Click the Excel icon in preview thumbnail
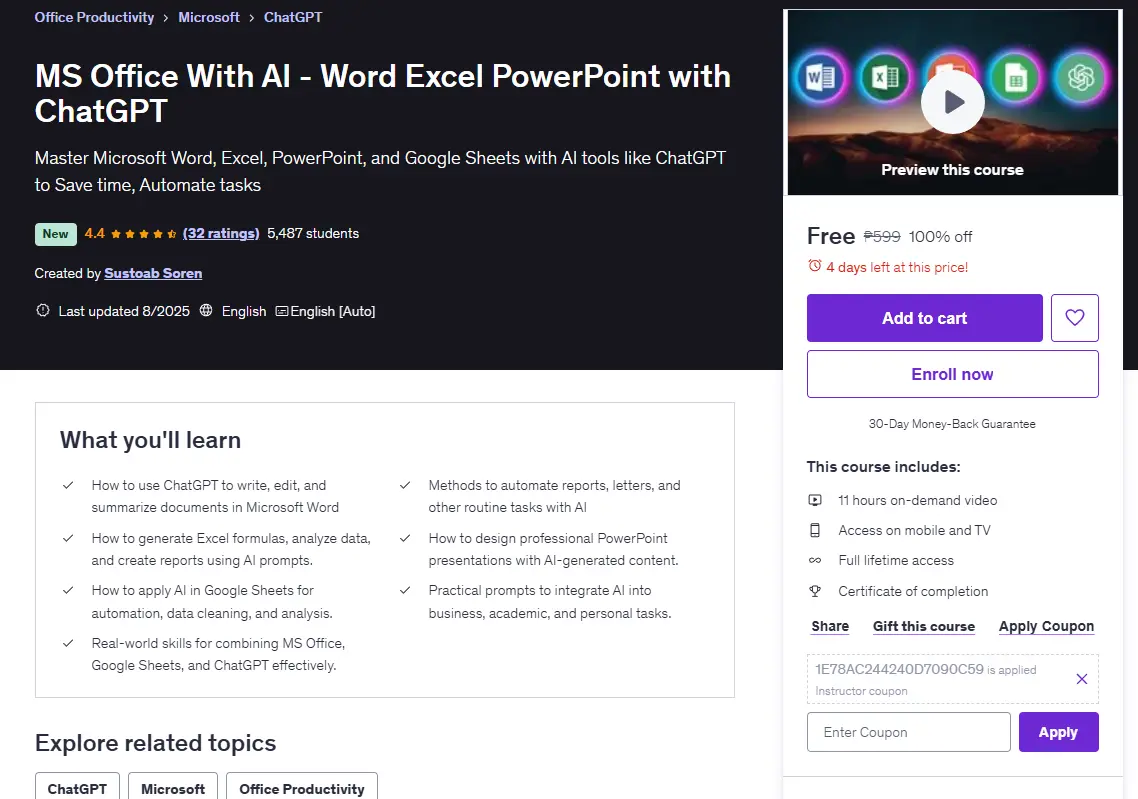Image resolution: width=1138 pixels, height=799 pixels. point(885,77)
